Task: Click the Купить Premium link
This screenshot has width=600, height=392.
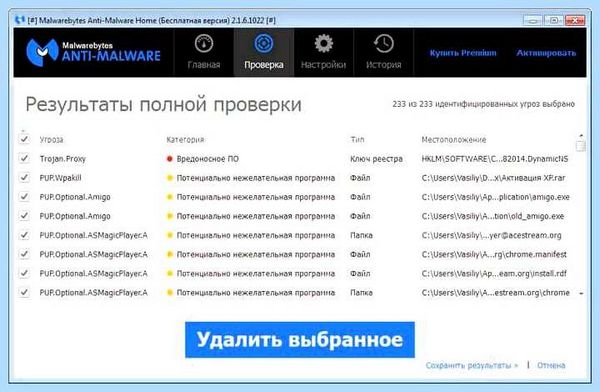Action: (x=463, y=53)
